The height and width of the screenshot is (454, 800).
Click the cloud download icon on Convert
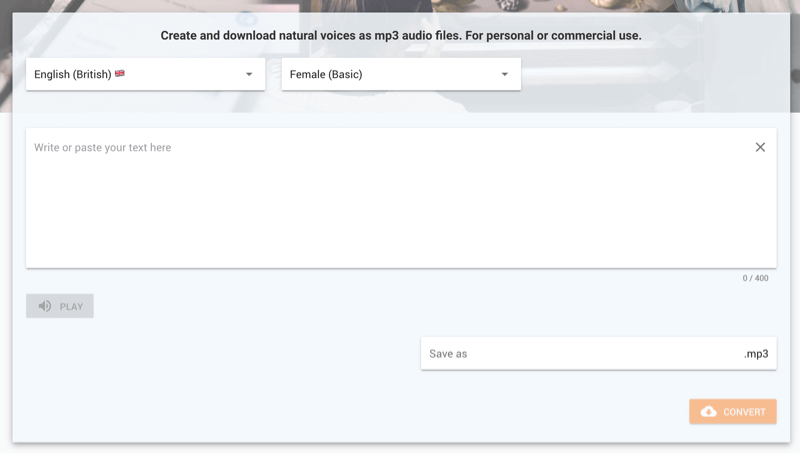(x=709, y=412)
